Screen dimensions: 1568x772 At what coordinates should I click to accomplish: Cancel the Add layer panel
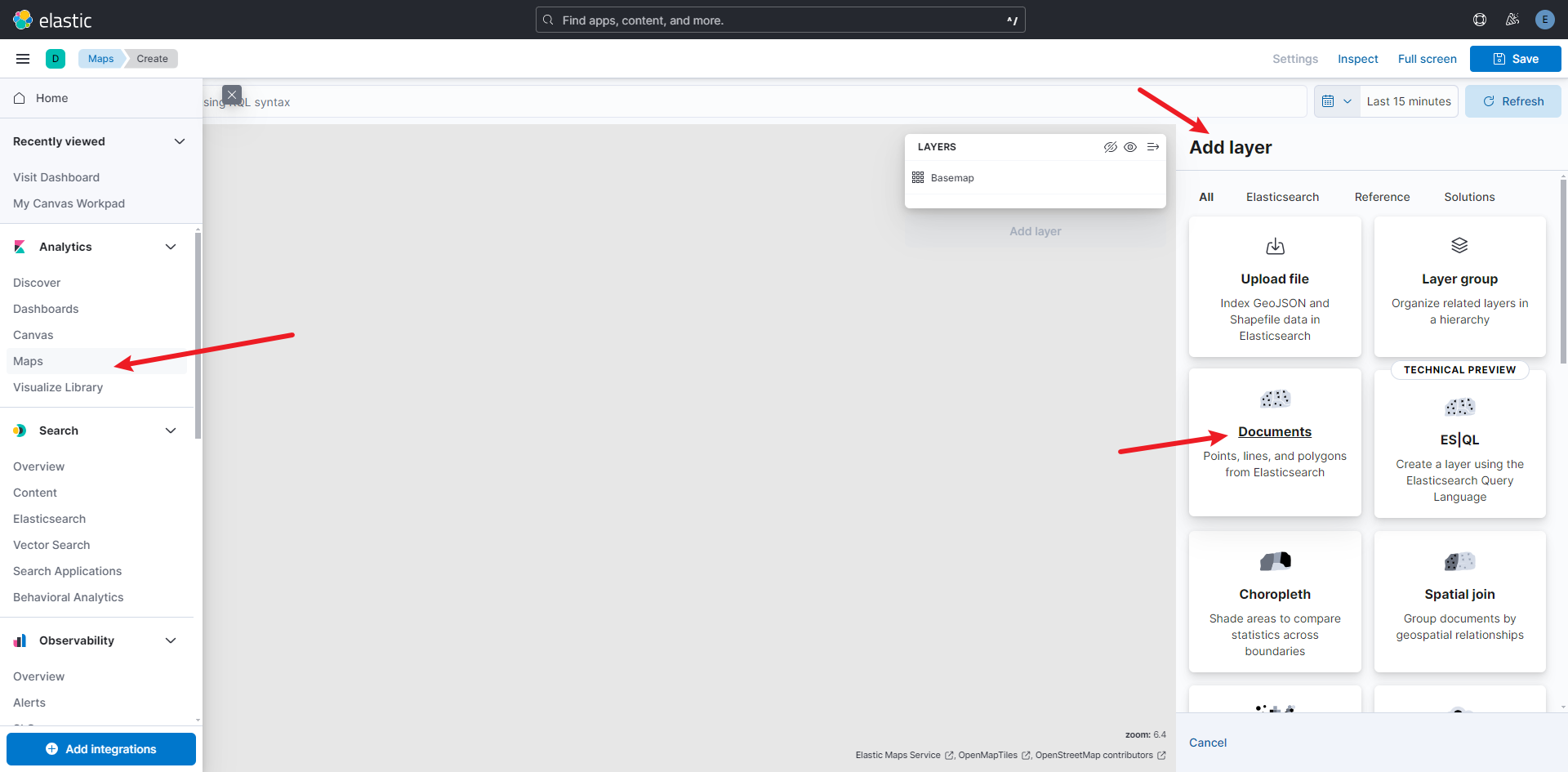click(1207, 743)
